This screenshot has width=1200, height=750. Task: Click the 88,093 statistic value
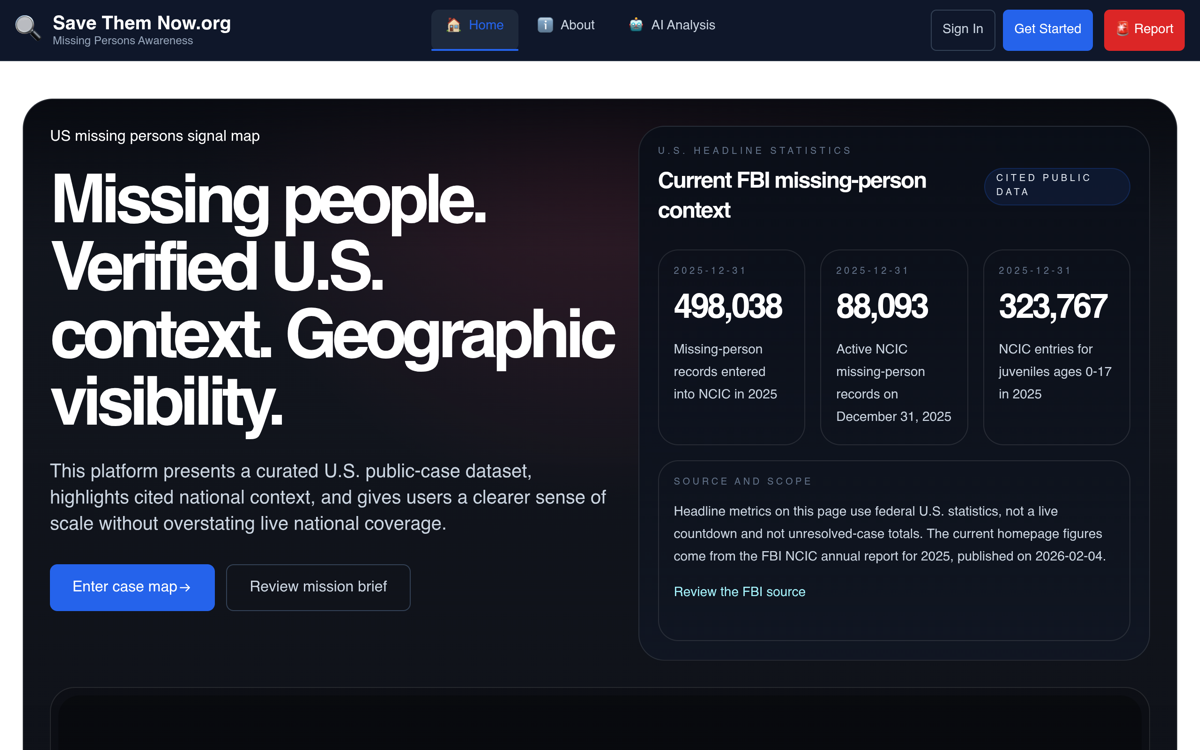pyautogui.click(x=882, y=306)
